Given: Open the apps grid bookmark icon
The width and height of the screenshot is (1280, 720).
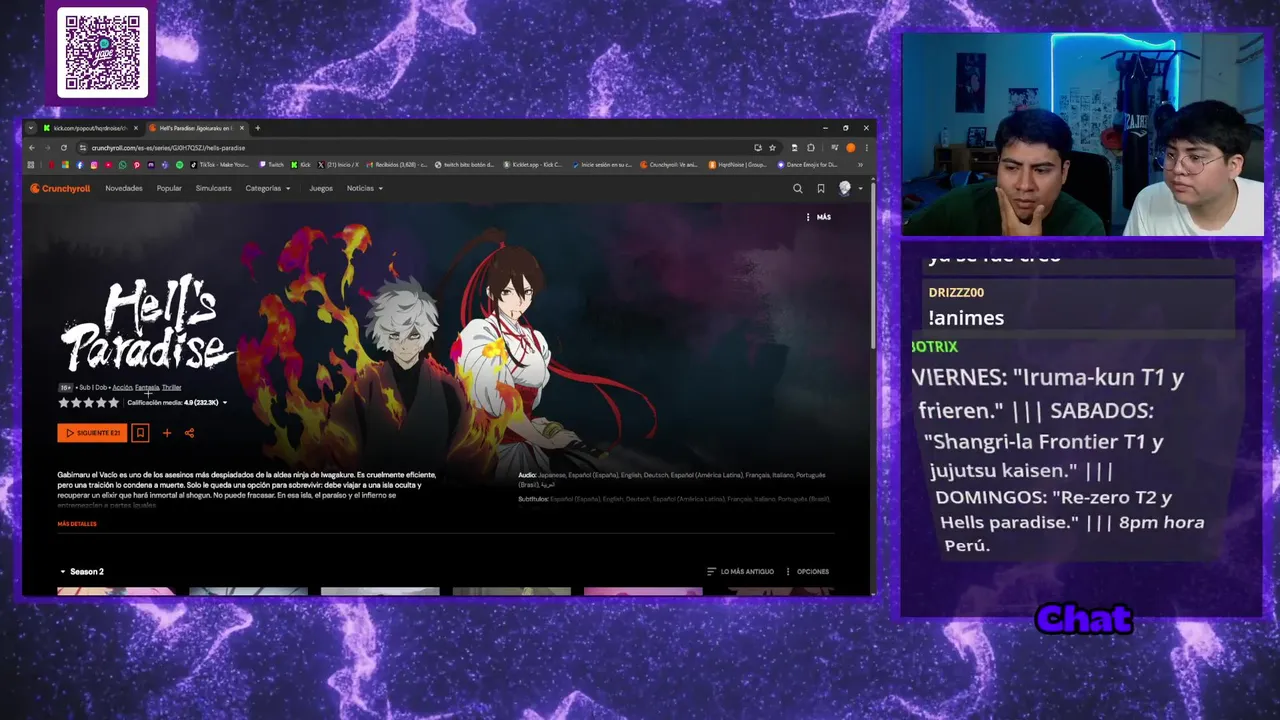Looking at the screenshot, I should [31, 165].
